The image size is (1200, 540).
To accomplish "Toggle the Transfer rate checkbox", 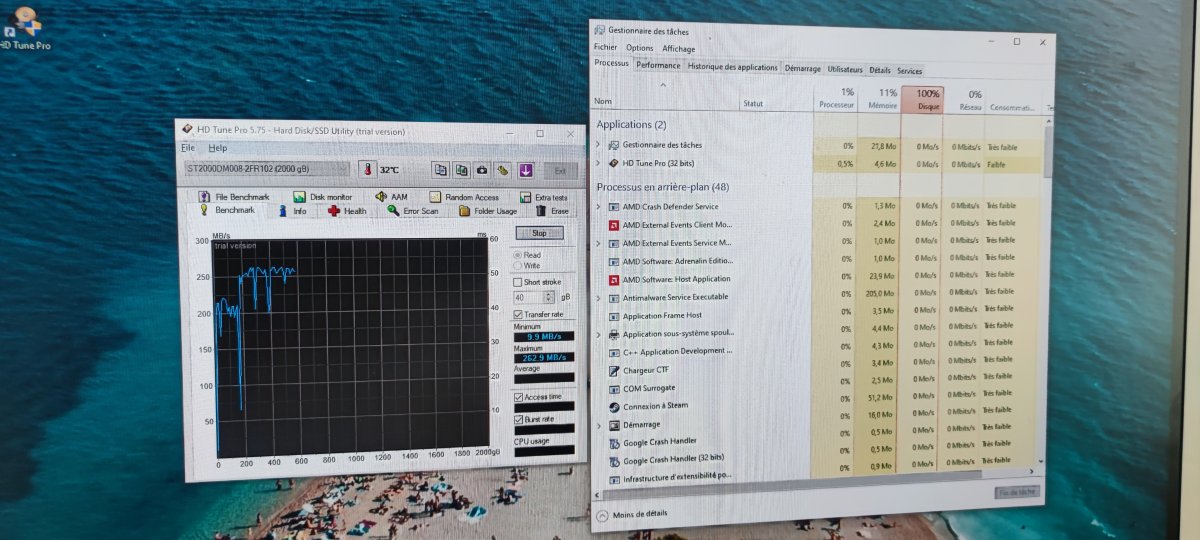I will 518,314.
